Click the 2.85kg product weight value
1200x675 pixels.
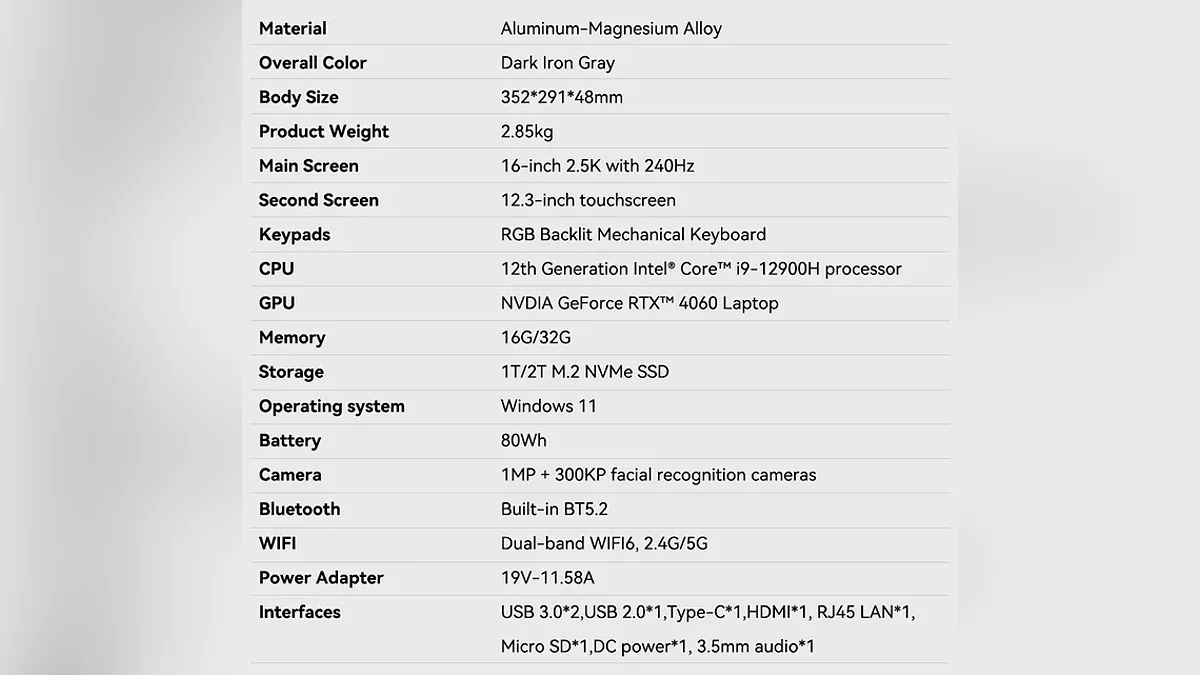coord(526,131)
